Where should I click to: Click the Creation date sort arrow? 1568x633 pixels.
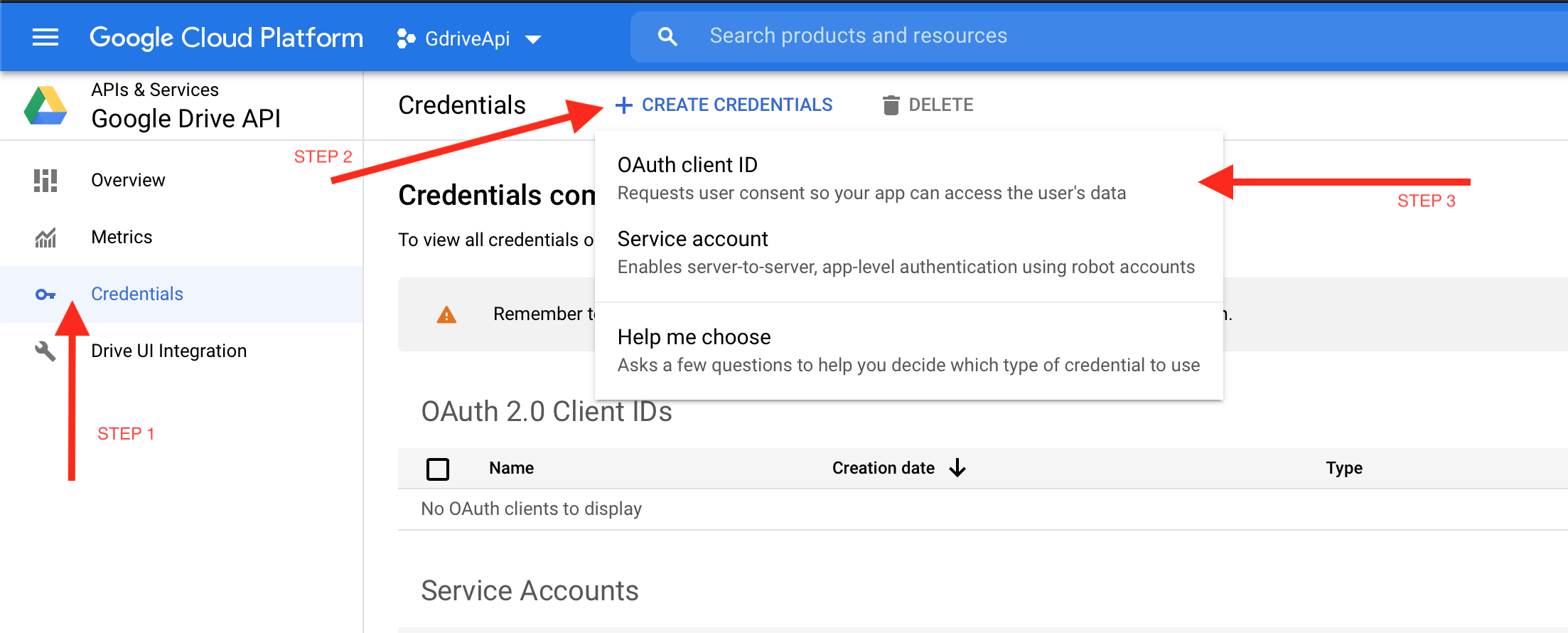click(957, 468)
